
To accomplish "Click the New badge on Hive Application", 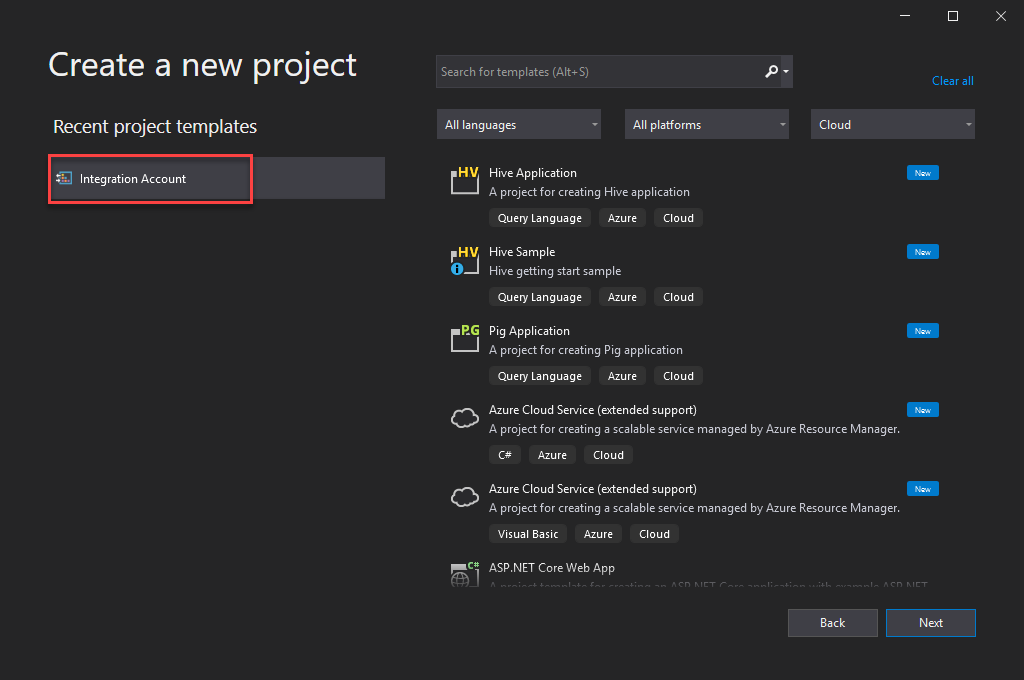I will (923, 172).
